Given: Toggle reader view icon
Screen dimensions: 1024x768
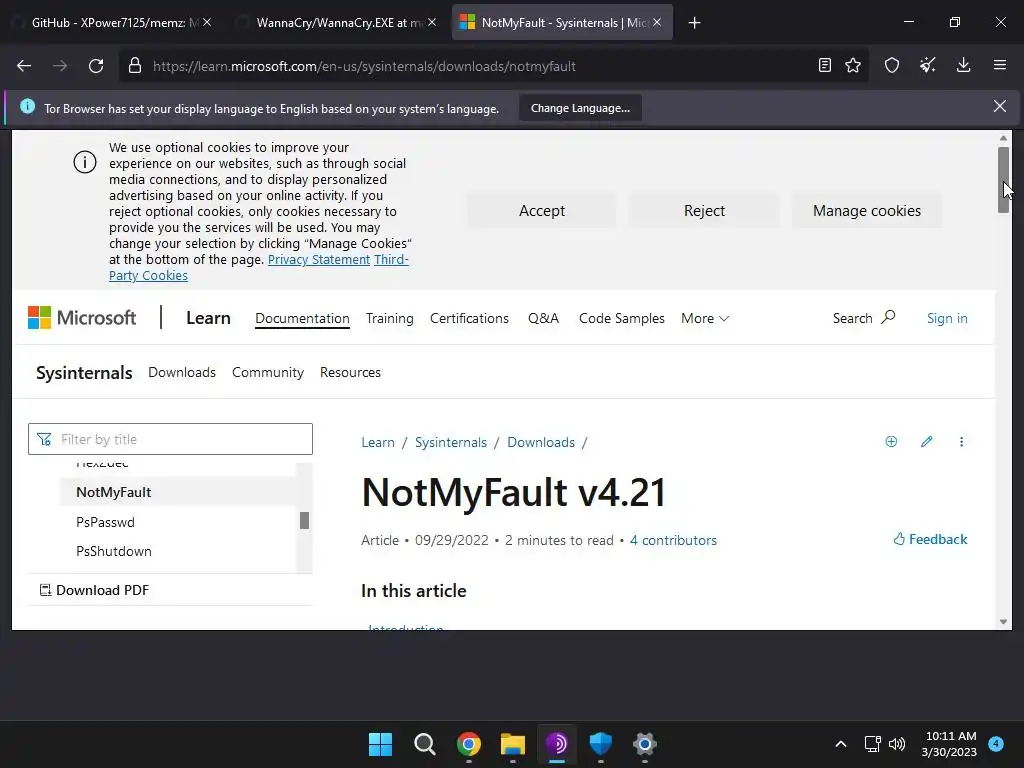Looking at the screenshot, I should point(825,65).
